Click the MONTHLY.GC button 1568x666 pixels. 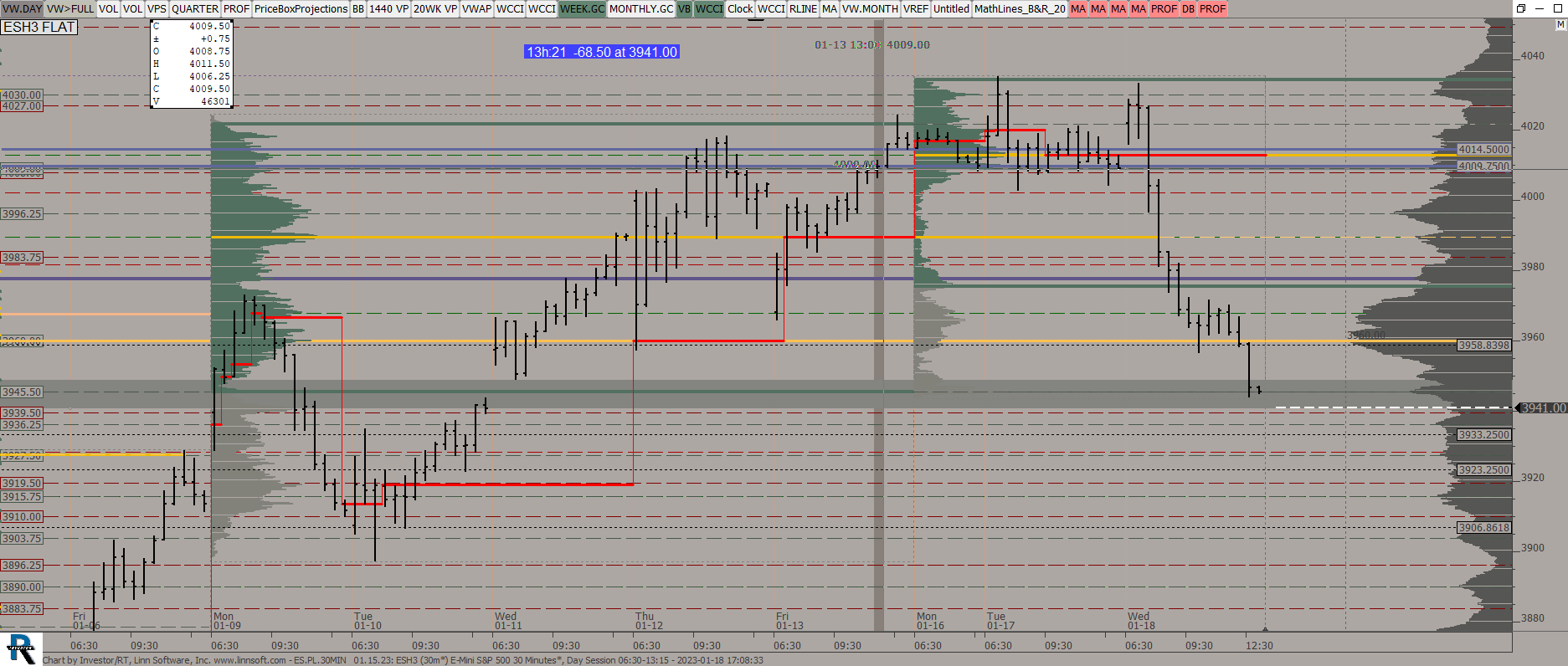pos(640,9)
